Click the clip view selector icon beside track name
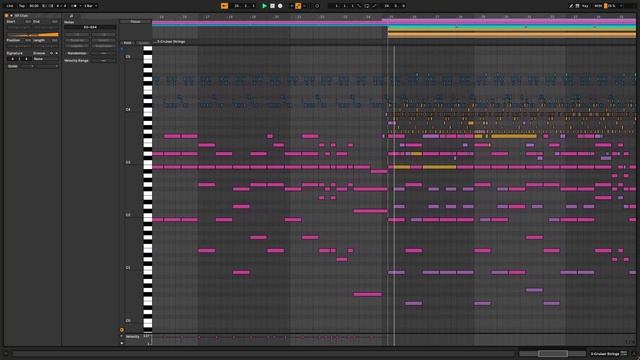 point(624,353)
